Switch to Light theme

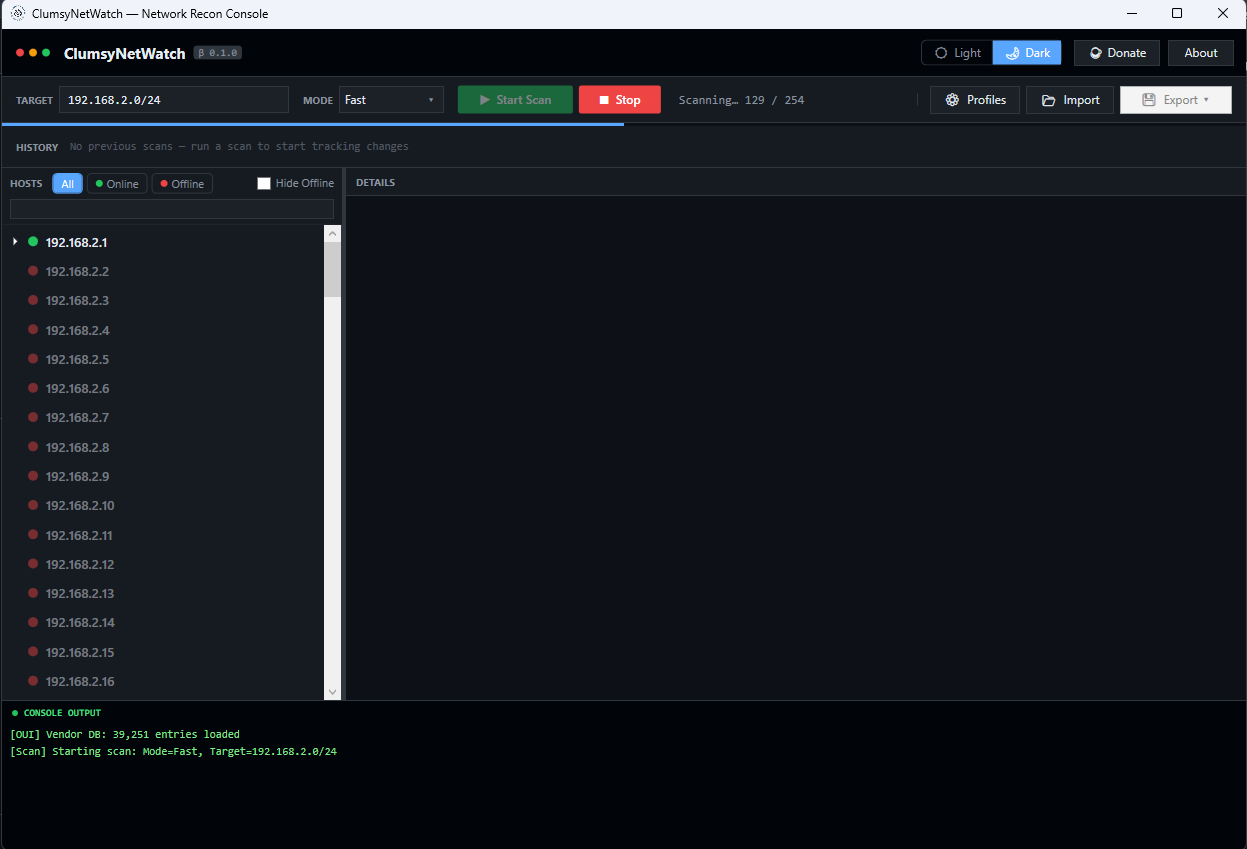pos(957,53)
